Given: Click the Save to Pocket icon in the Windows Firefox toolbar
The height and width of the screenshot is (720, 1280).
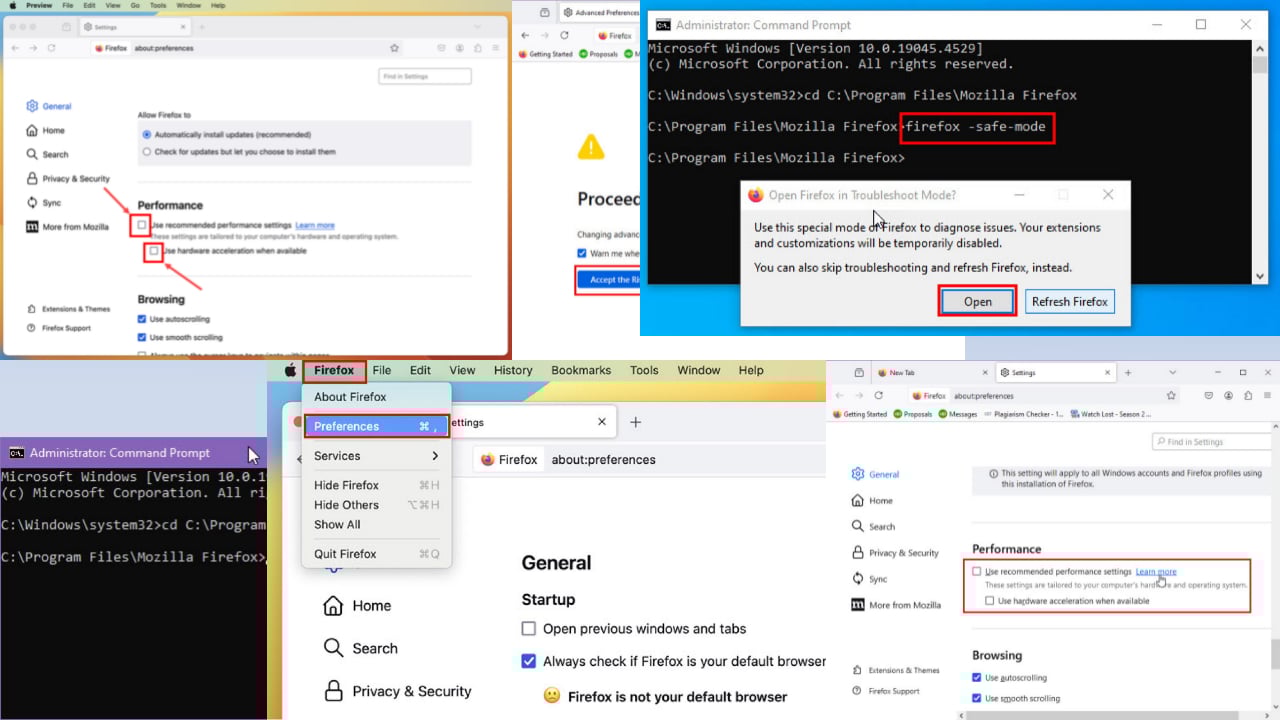Looking at the screenshot, I should 1210,396.
